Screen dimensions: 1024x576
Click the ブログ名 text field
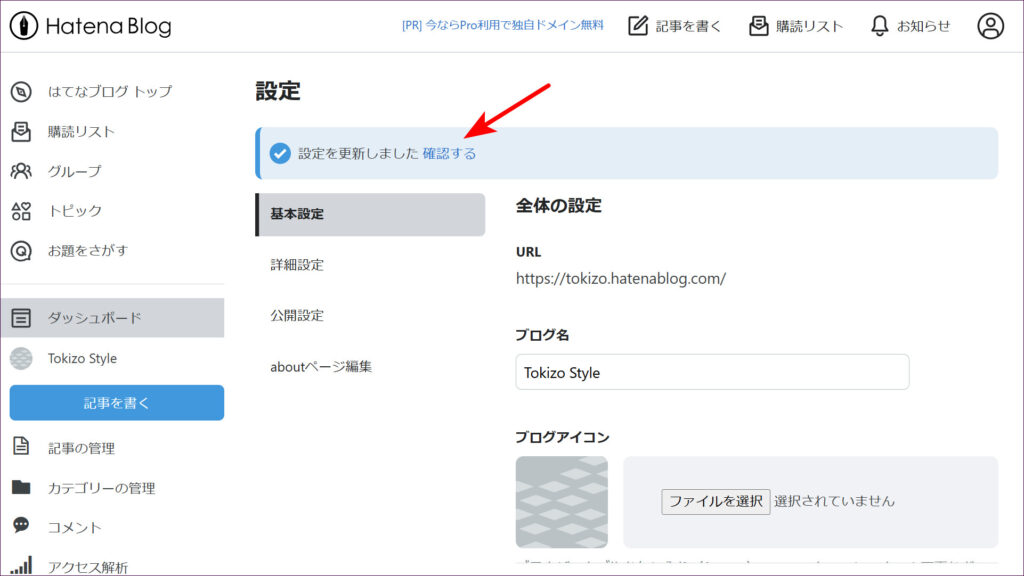[x=712, y=372]
